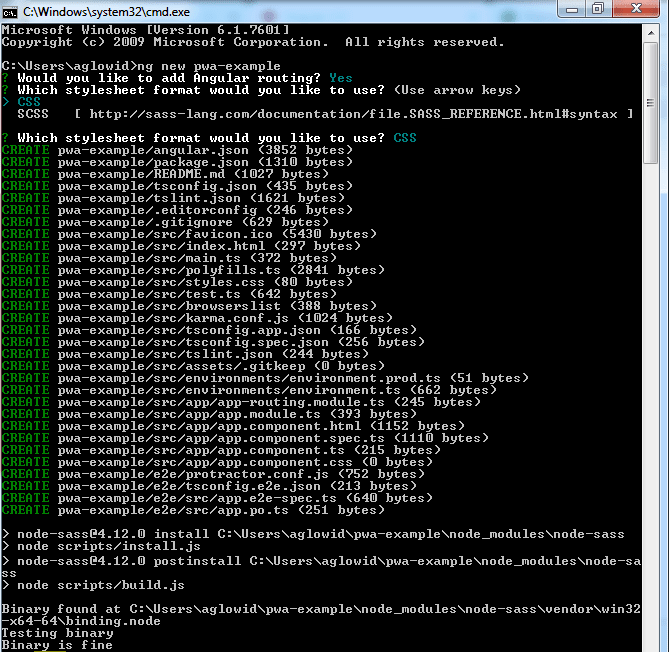This screenshot has width=669, height=652.
Task: Click the 'app-routing.module.ts (245 bytes)' line
Action: (241, 402)
